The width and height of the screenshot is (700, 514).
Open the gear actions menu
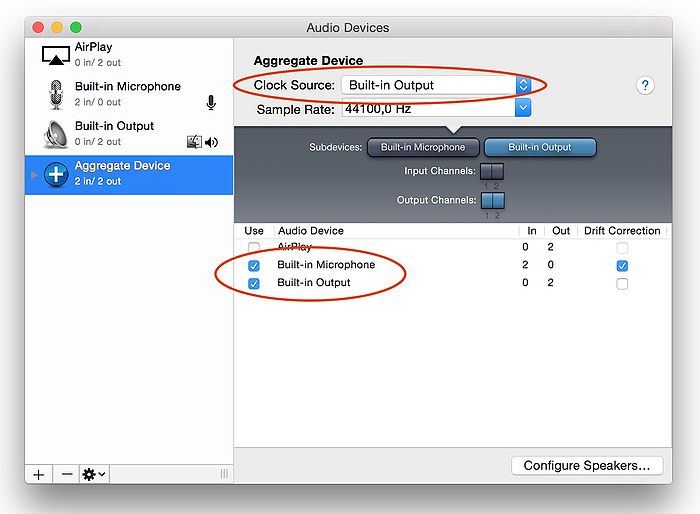click(x=94, y=474)
